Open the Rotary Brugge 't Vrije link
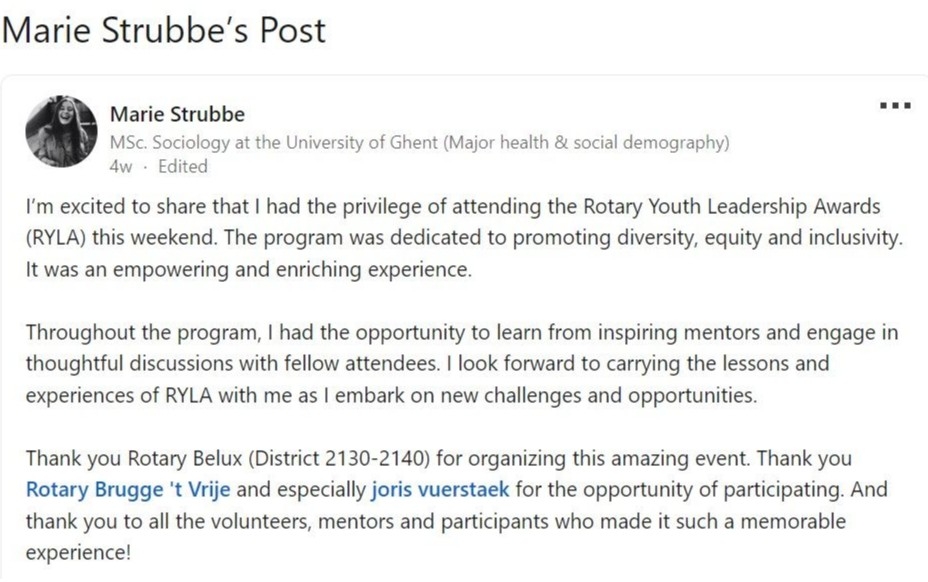Screen dimensions: 928x582 [x=128, y=490]
